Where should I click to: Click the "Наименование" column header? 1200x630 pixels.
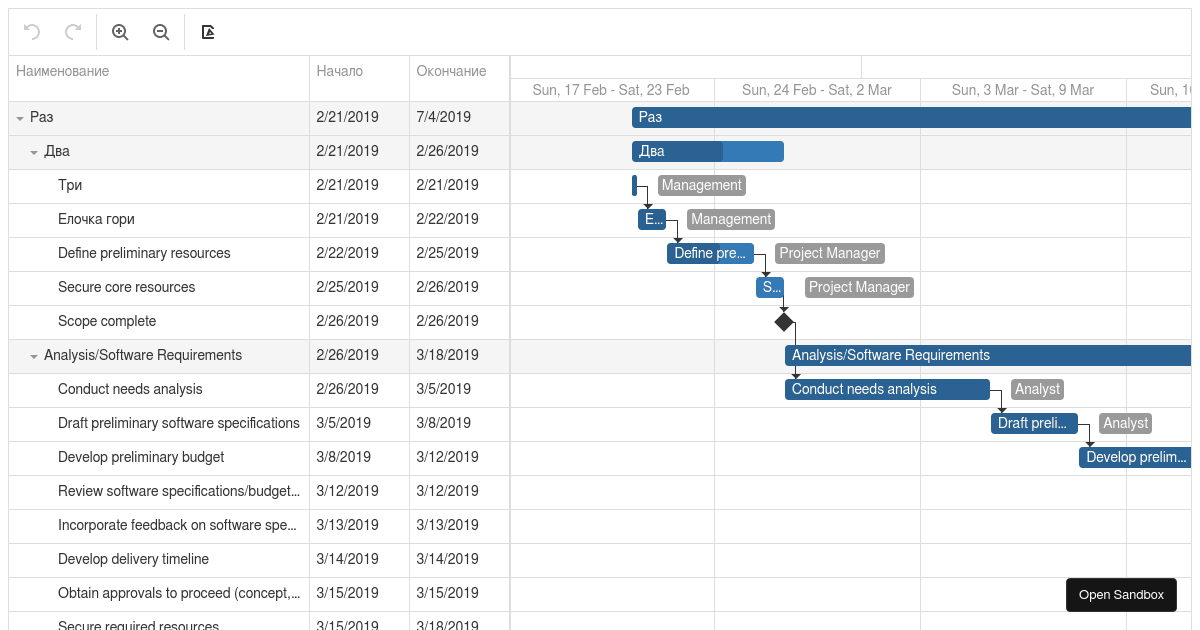coord(63,71)
